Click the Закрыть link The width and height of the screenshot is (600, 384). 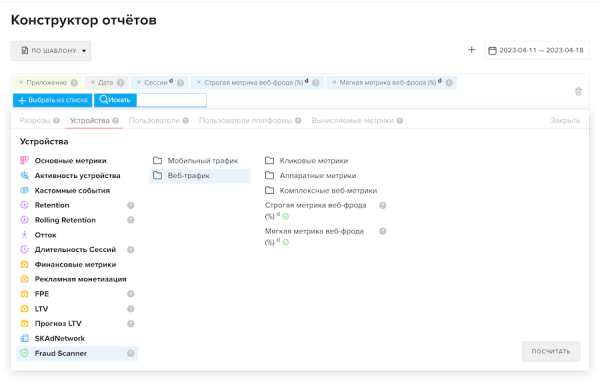(565, 120)
